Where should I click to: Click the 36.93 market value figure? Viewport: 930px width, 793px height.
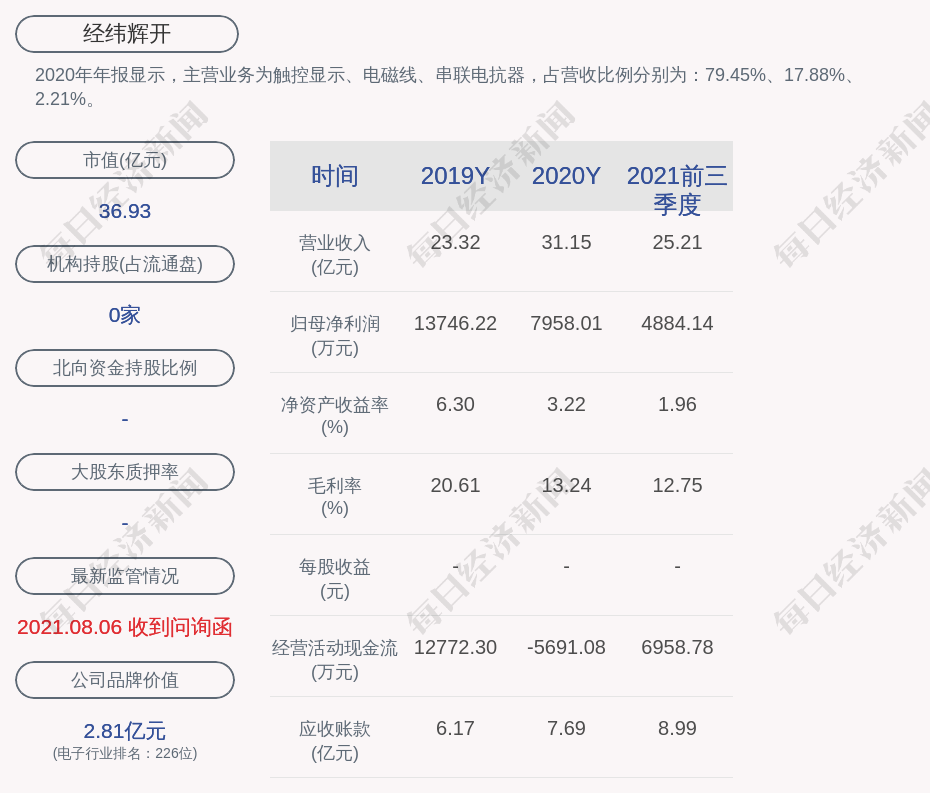(125, 211)
